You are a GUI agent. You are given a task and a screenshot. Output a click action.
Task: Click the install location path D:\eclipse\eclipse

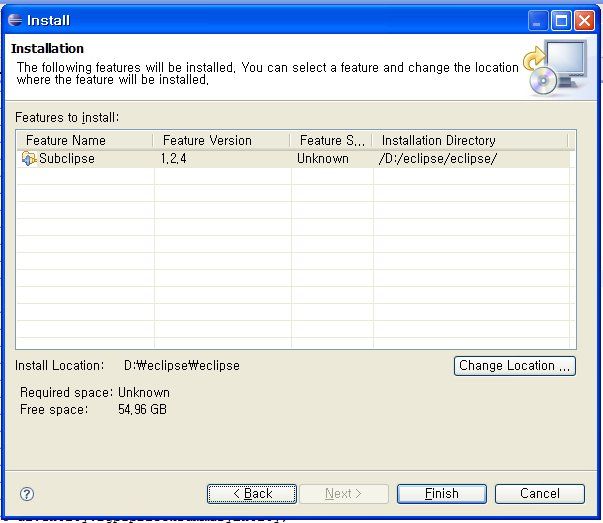click(182, 365)
